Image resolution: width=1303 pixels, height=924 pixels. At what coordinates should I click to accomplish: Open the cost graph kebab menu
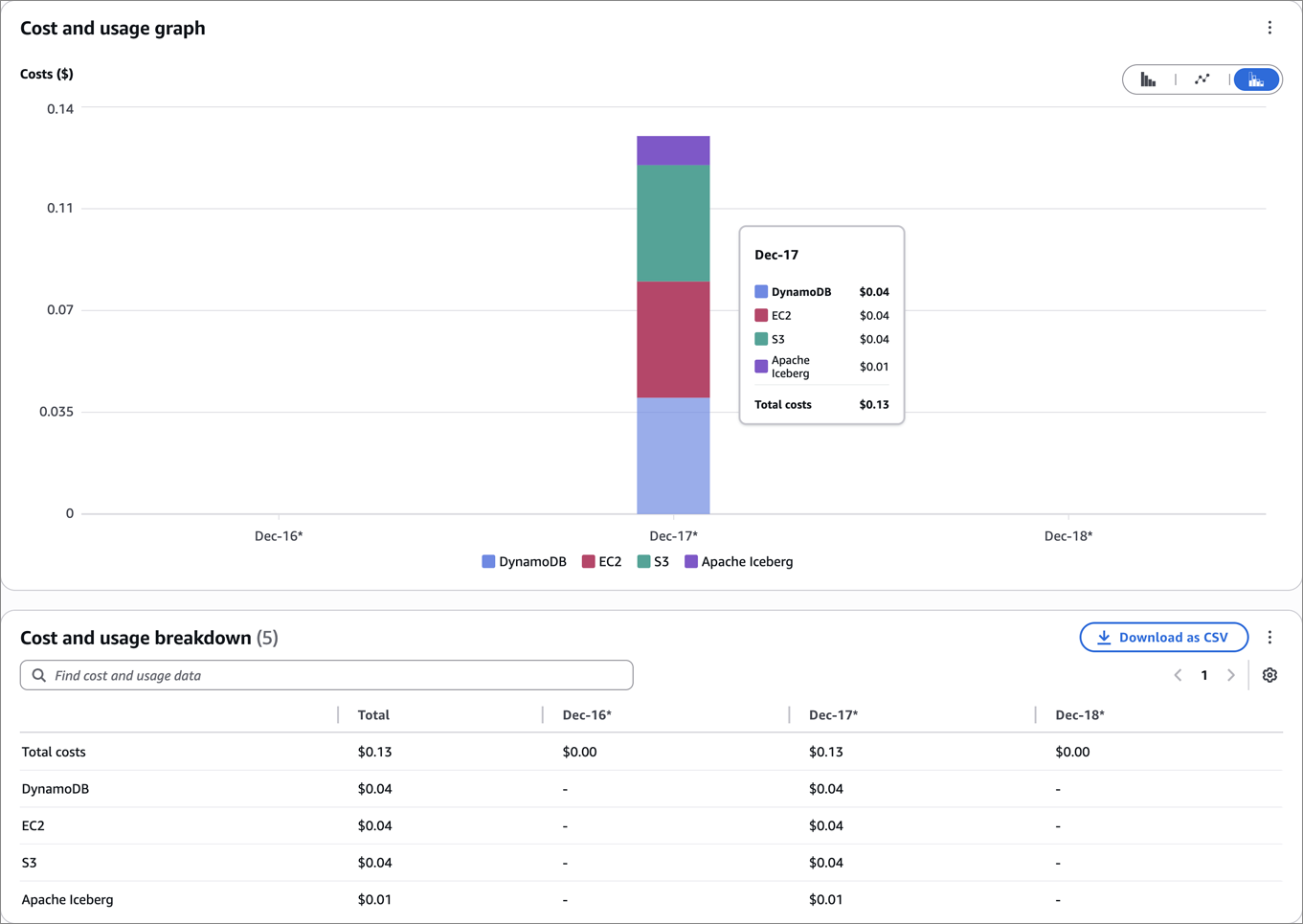[1269, 28]
